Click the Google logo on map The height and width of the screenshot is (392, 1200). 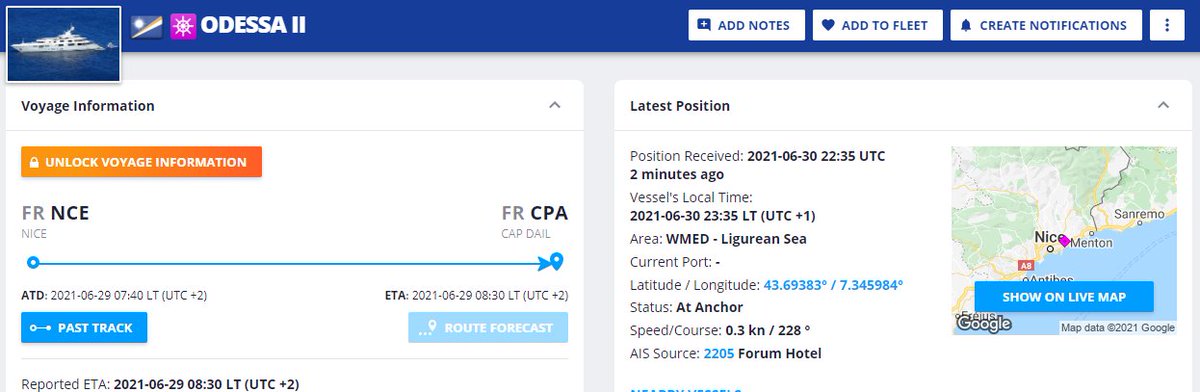(984, 324)
